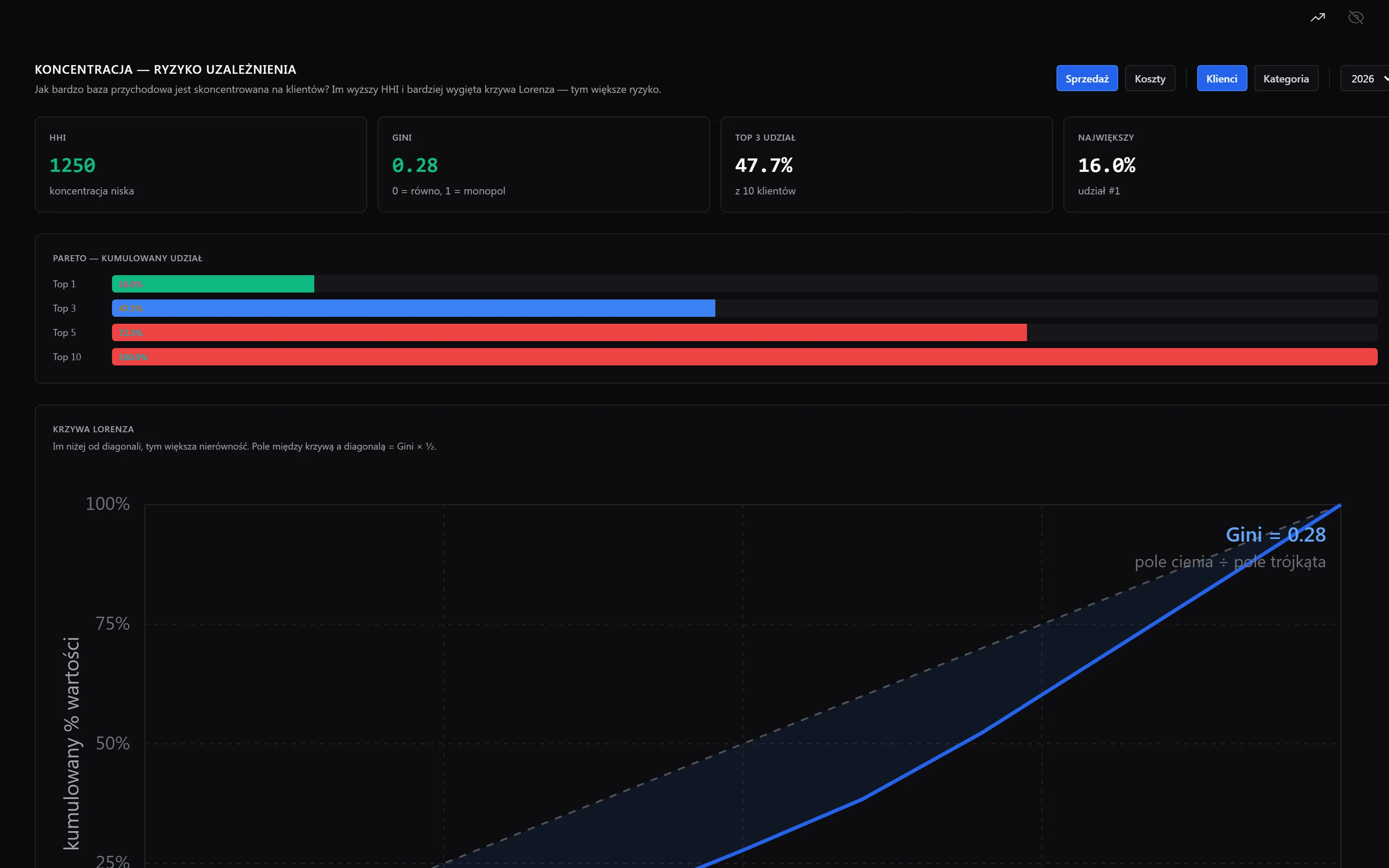Screen dimensions: 1389x868
Task: Switch to Sprzedaż view
Action: 1087,79
